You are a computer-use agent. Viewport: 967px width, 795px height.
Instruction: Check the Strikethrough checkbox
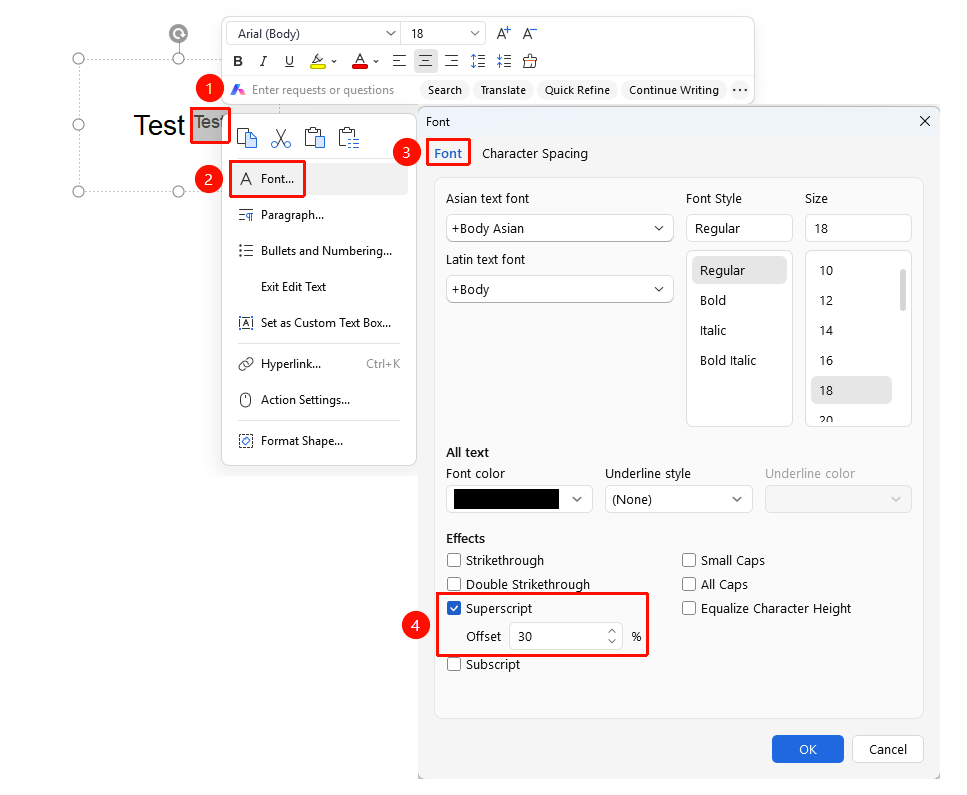tap(454, 560)
